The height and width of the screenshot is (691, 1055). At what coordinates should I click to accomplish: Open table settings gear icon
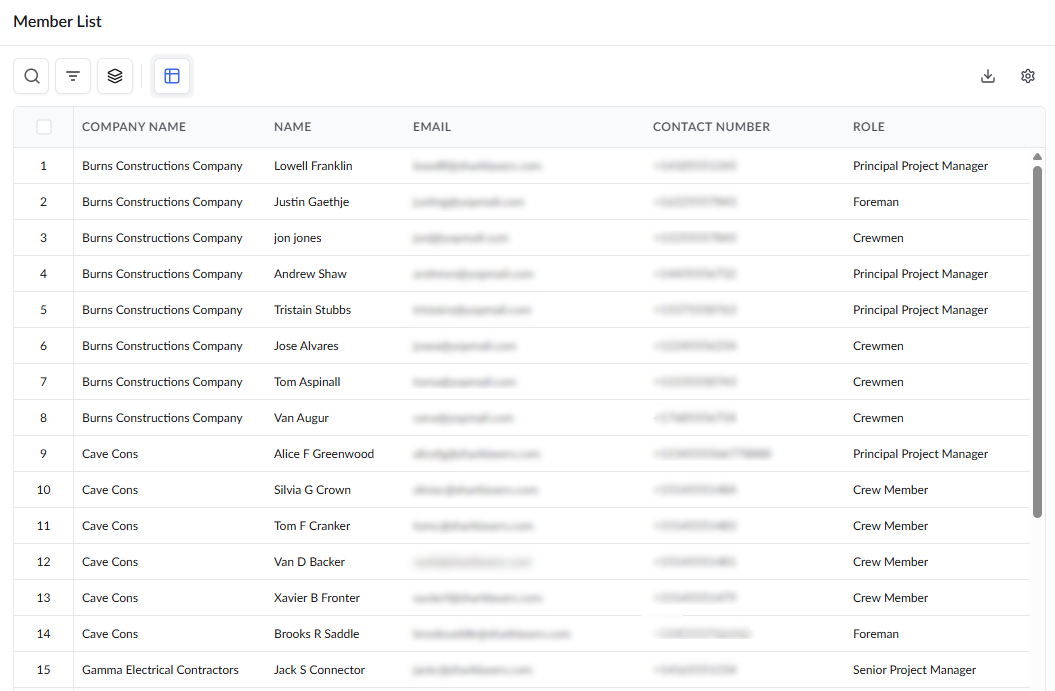coord(1027,76)
